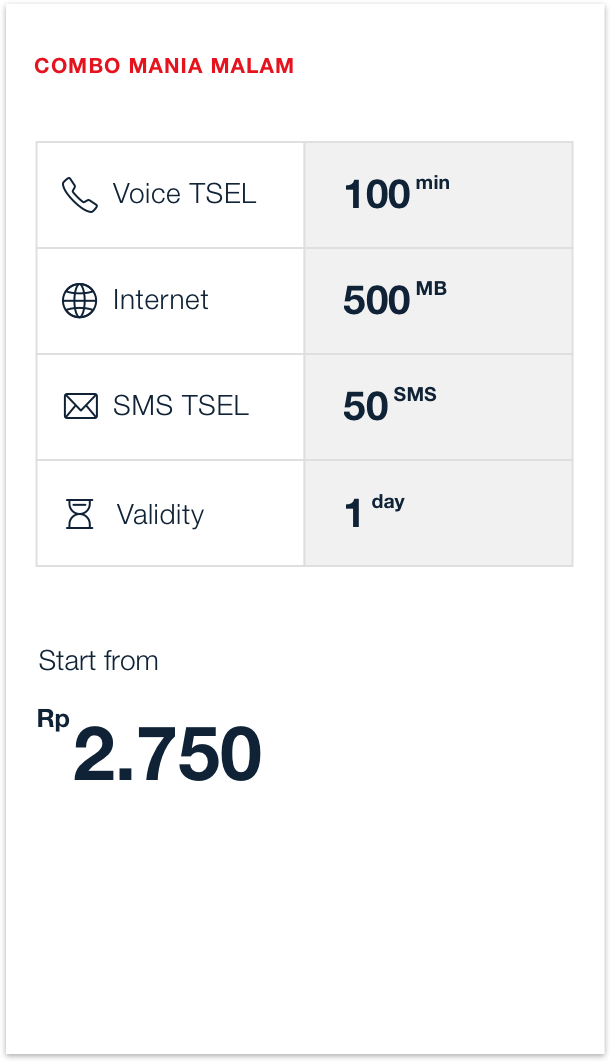The height and width of the screenshot is (1062, 612).
Task: Click the "day" unit superscript
Action: tap(388, 502)
